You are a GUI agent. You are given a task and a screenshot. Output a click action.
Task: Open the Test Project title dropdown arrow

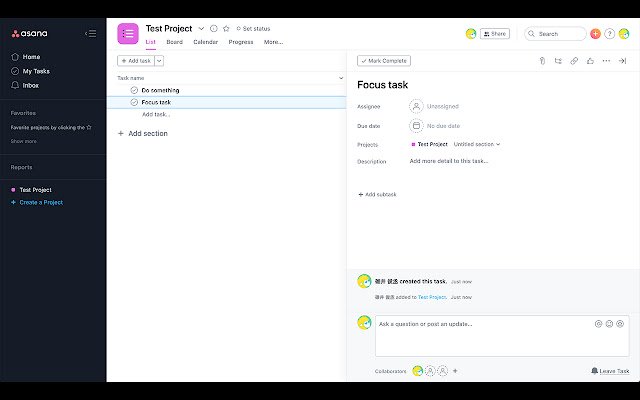tap(201, 29)
